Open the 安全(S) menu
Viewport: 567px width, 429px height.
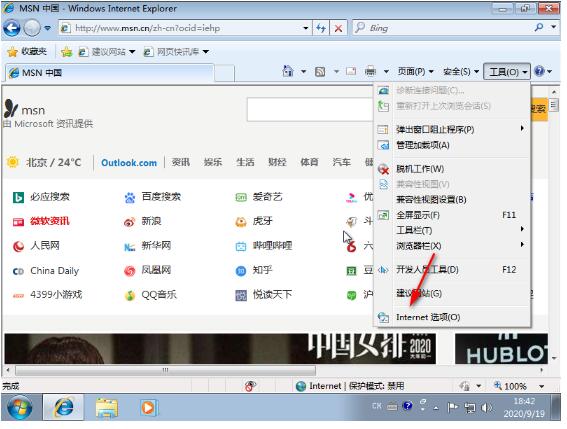coord(461,72)
